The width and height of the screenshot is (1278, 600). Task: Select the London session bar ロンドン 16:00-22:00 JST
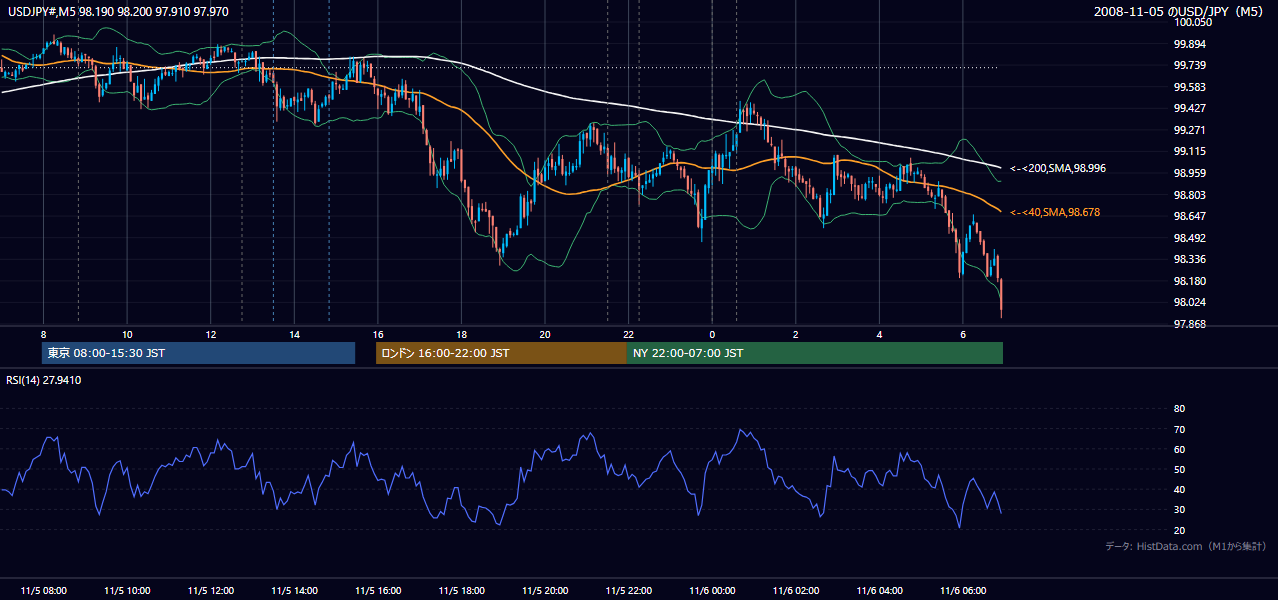click(501, 353)
